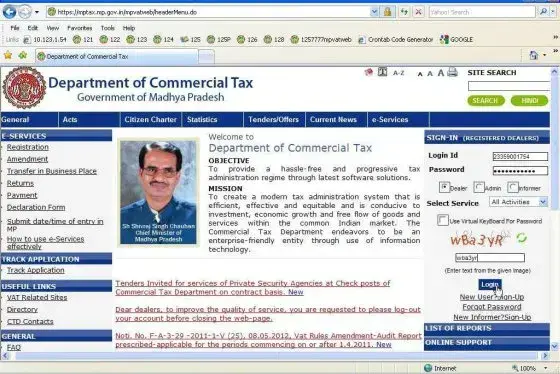The image size is (560, 374).
Task: Open the Forgot Password link
Action: [x=491, y=307]
